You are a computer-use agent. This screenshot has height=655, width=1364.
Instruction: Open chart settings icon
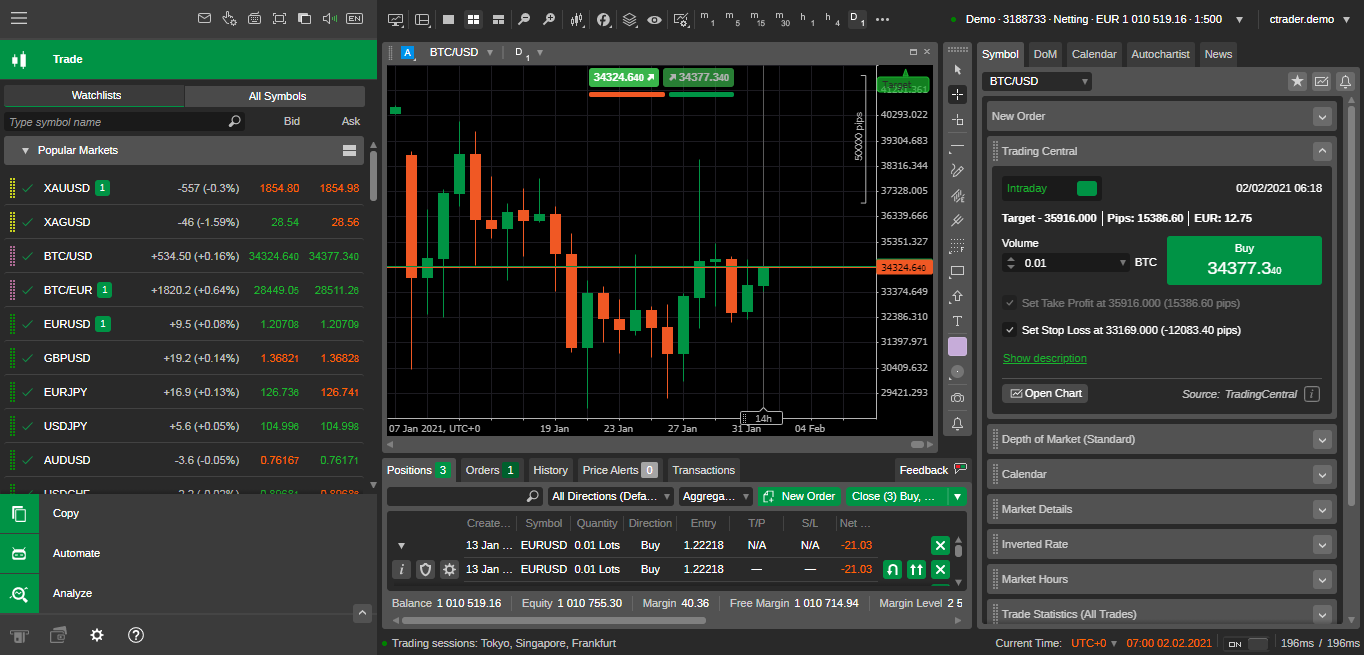coord(681,19)
